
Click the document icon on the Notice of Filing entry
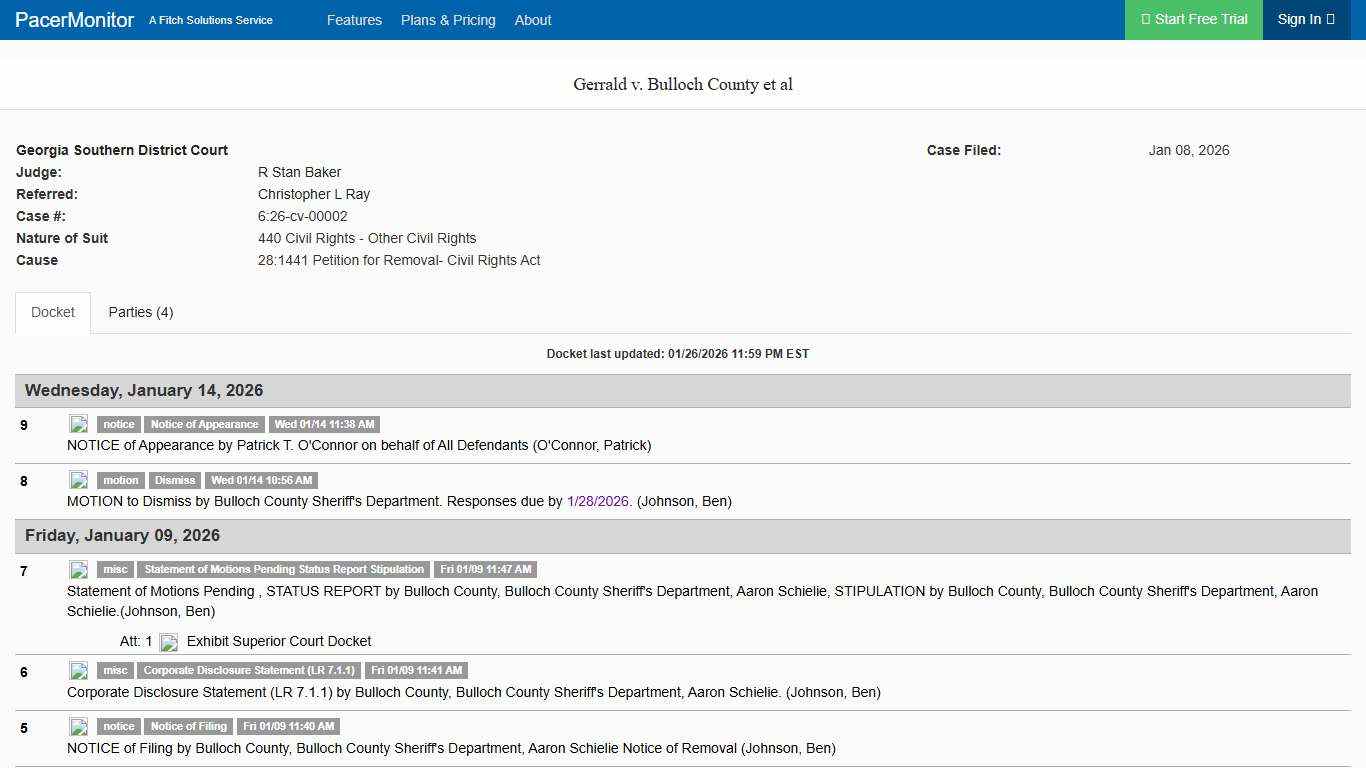pyautogui.click(x=79, y=726)
